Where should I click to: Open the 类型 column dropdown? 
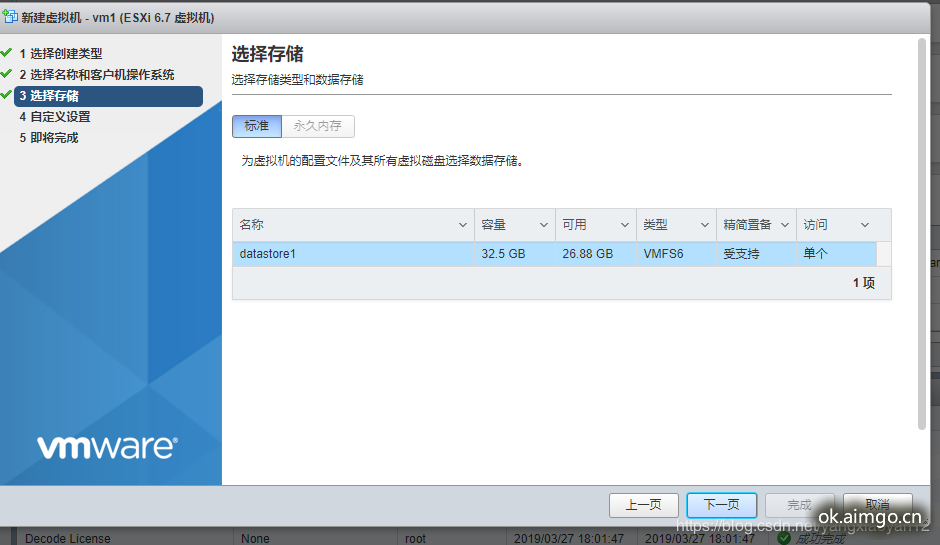(705, 225)
